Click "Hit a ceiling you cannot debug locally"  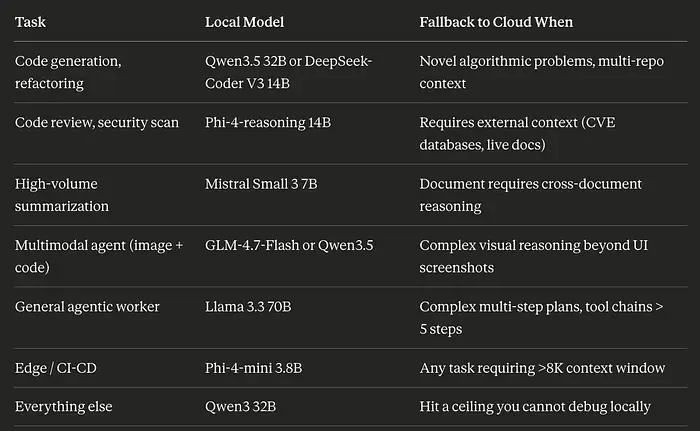point(535,407)
